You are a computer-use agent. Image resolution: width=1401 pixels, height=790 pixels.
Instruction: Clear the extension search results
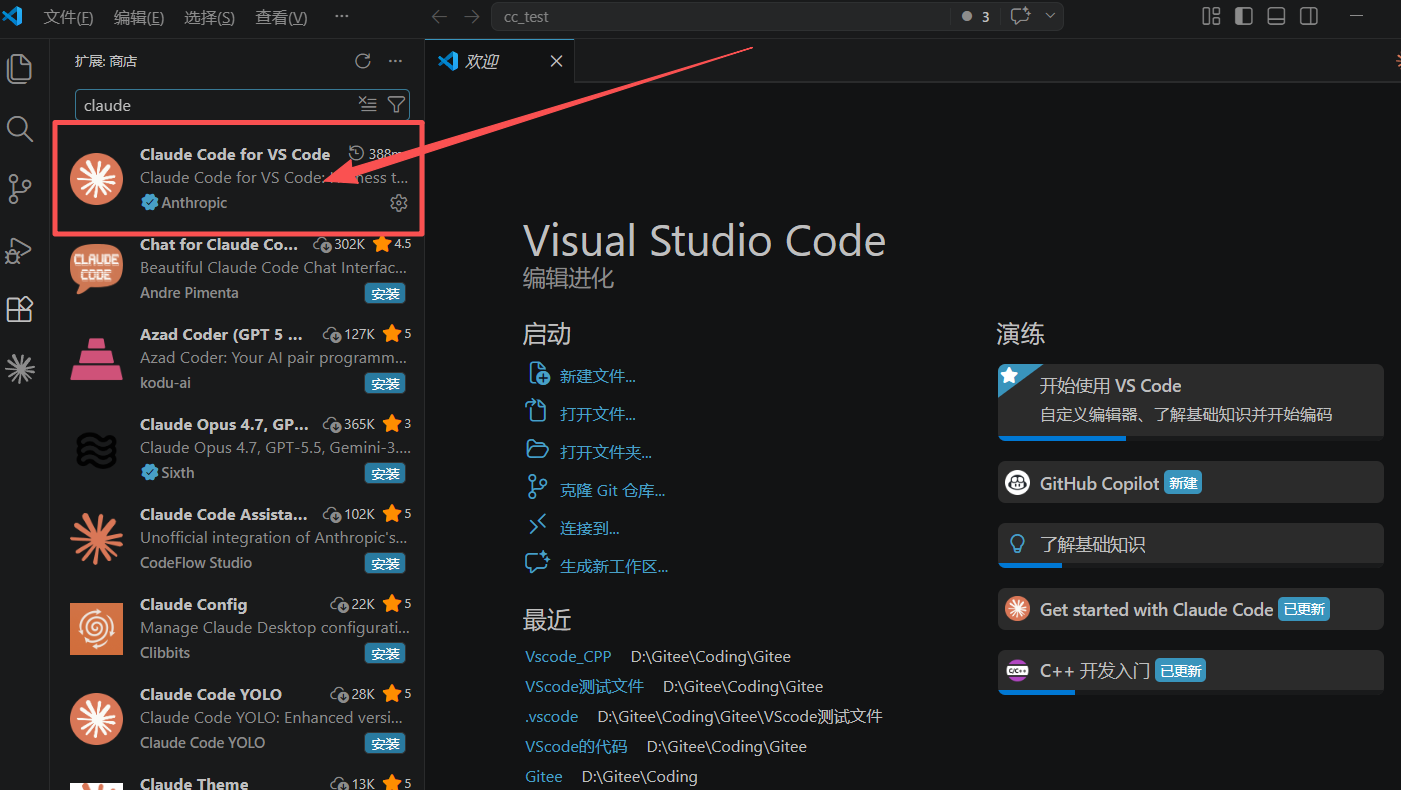[x=368, y=104]
